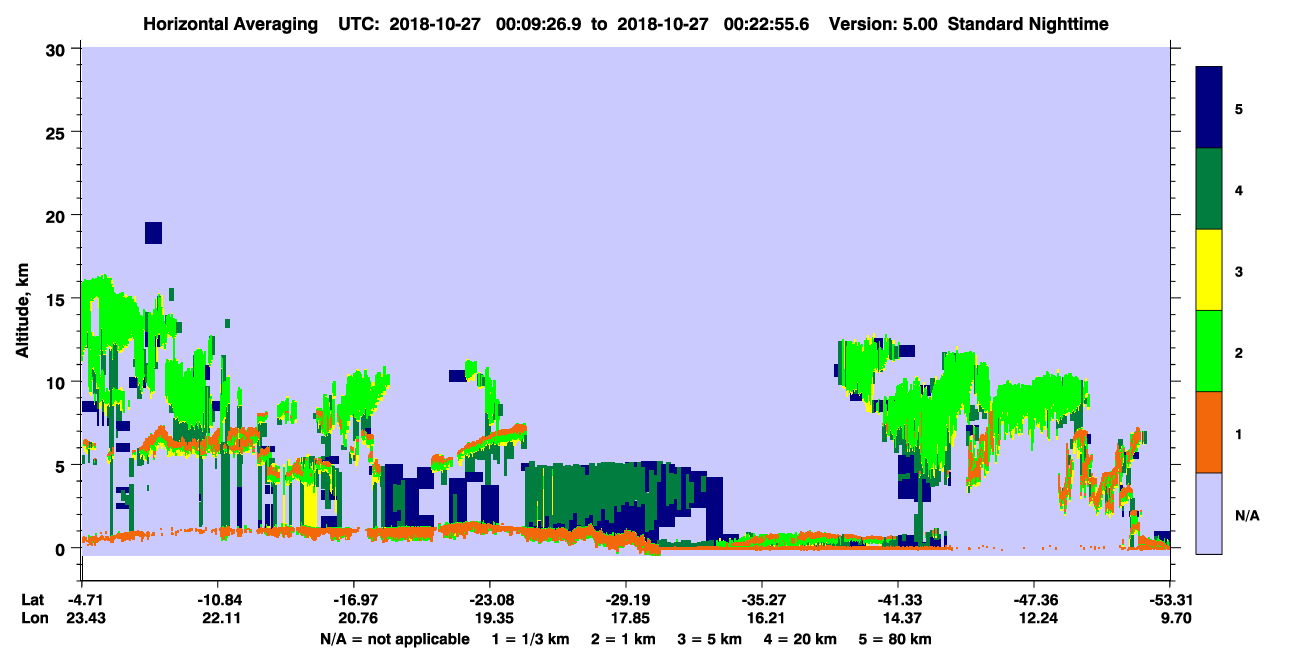The image size is (1300, 667).
Task: Click the altitude tick label 15
Action: tap(58, 299)
